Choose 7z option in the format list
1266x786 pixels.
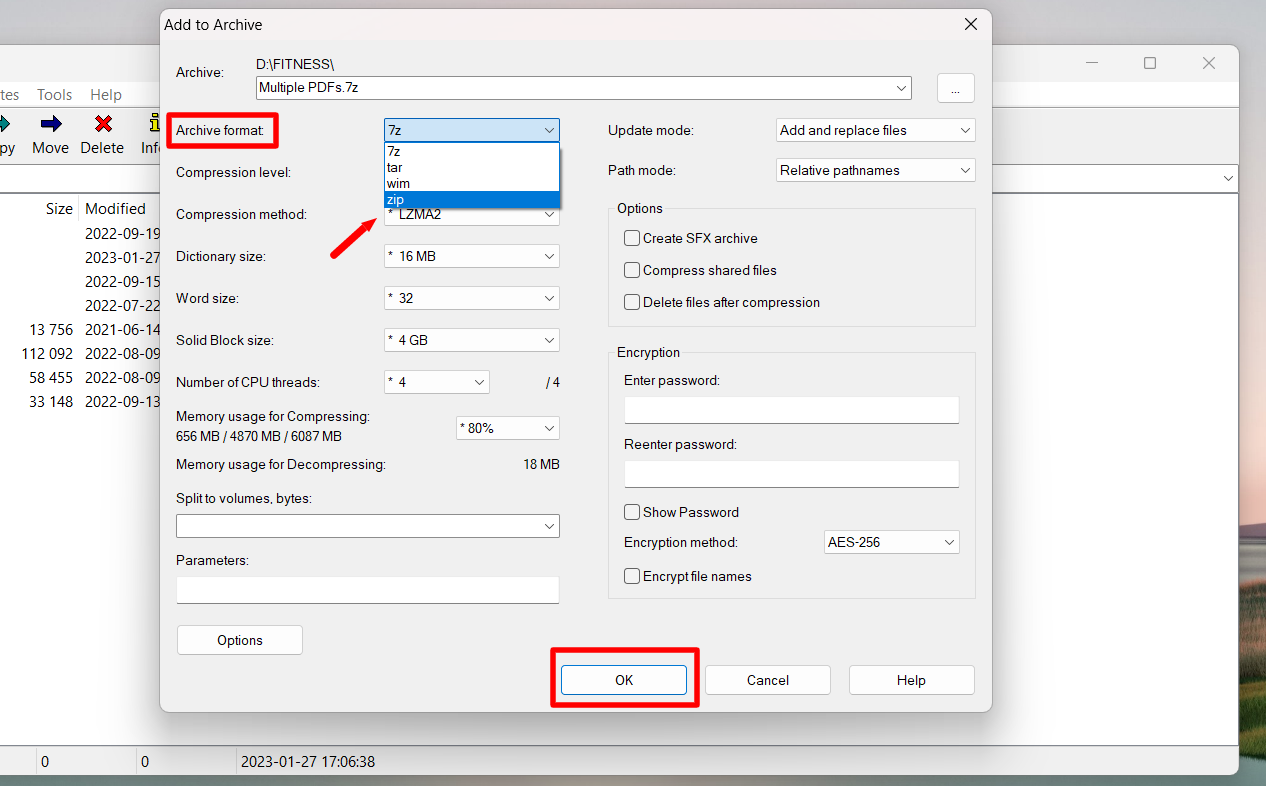[472, 152]
